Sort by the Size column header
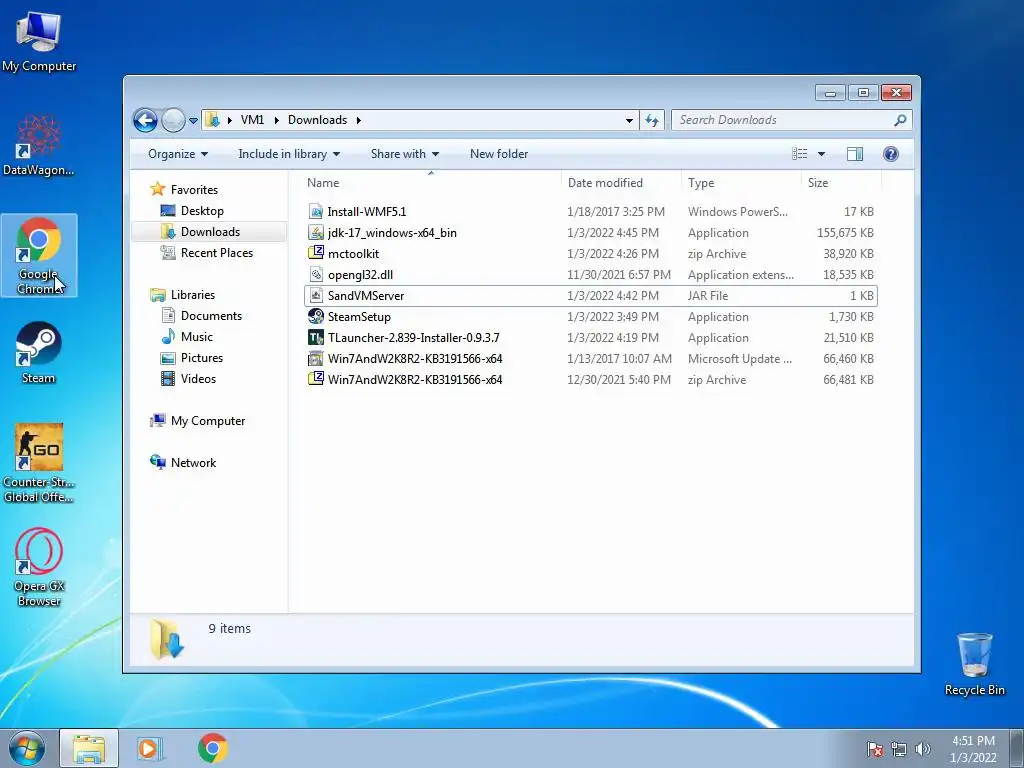1024x768 pixels. [x=841, y=183]
